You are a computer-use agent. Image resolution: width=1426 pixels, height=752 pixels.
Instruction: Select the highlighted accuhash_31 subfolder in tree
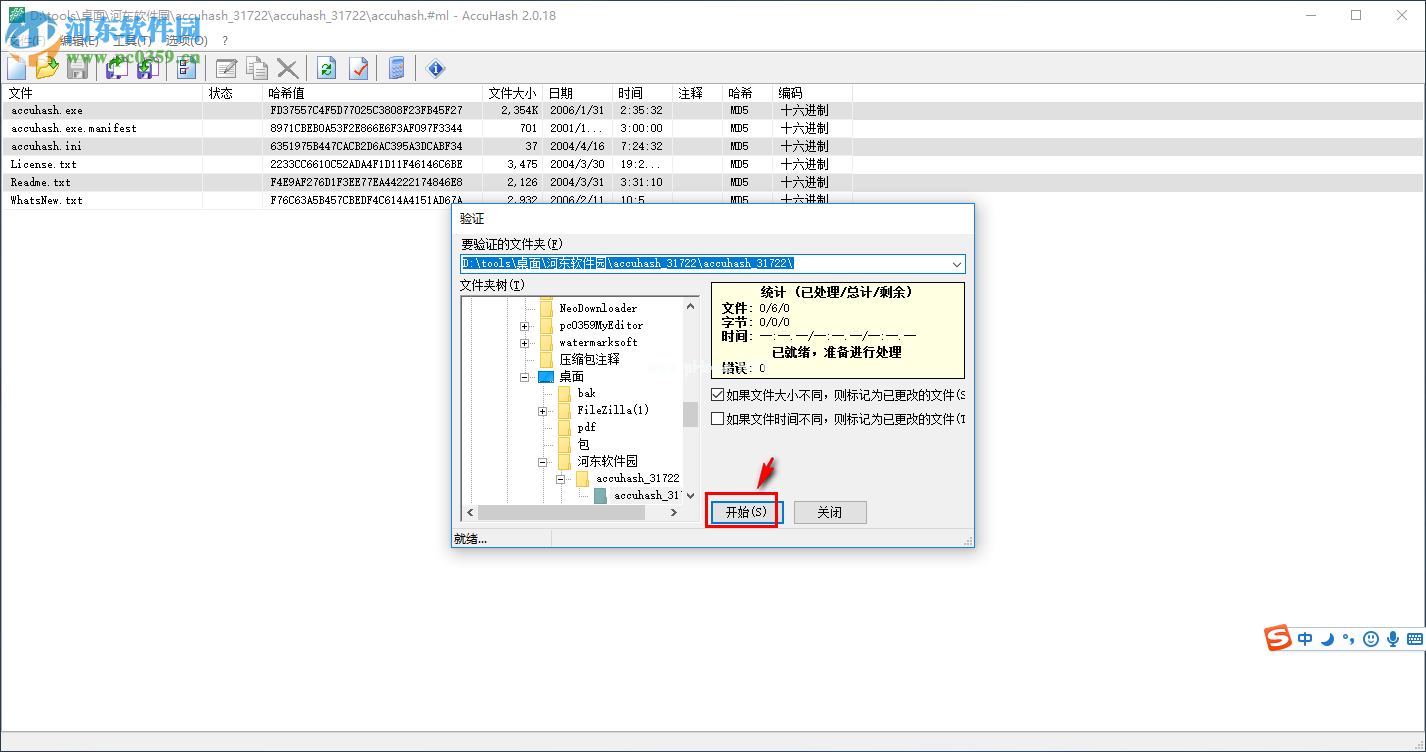click(647, 496)
